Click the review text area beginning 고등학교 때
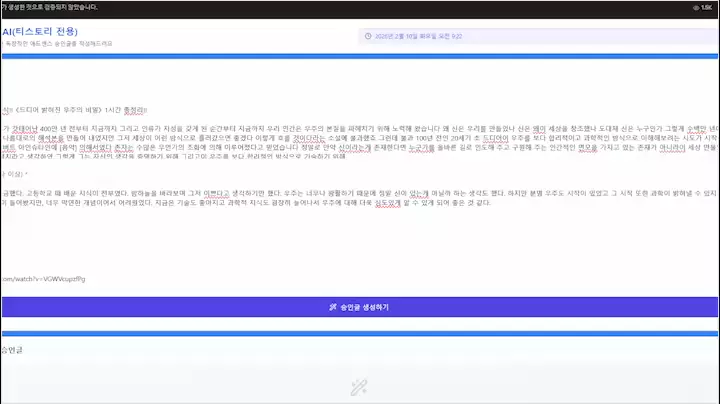The width and height of the screenshot is (720, 404). (360, 198)
